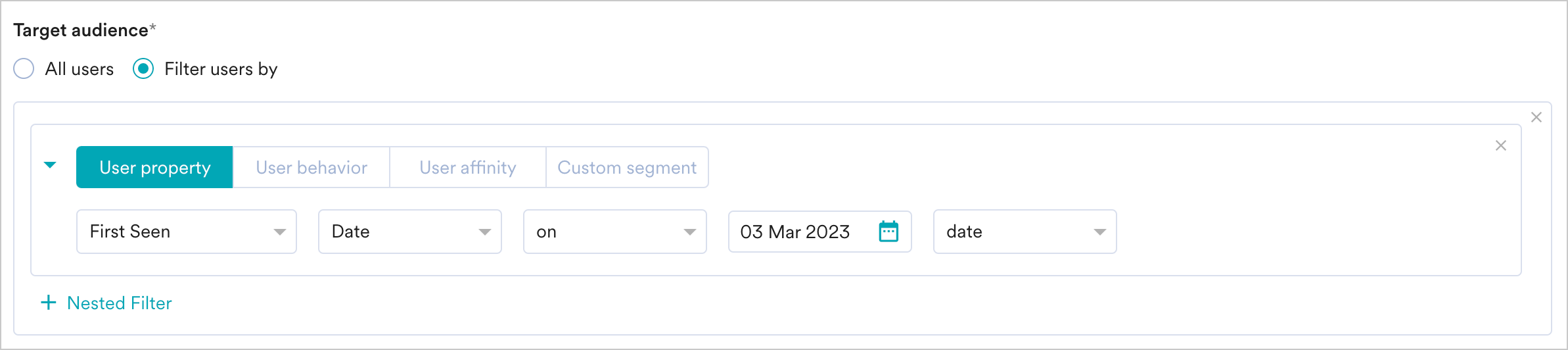Click the calendar icon in date field
Screen dimensions: 1568x350
(888, 232)
